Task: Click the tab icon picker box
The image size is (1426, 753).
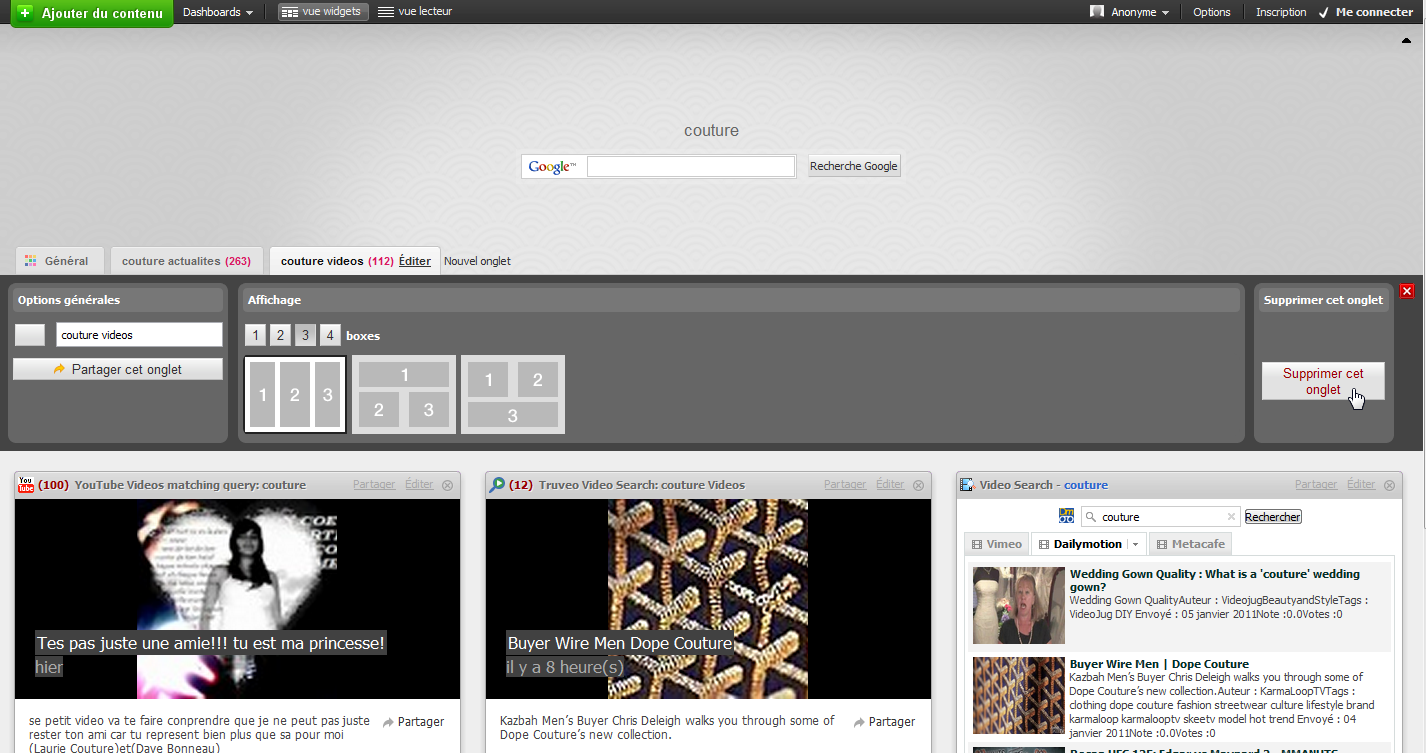Action: coord(30,335)
